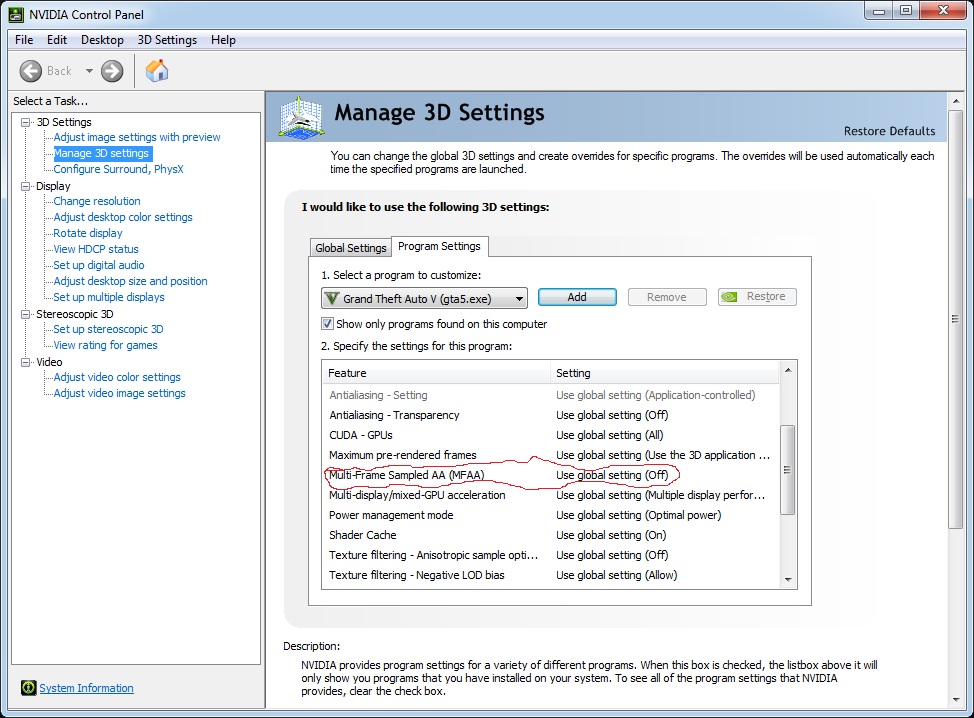Collapse the Display tree node

coord(25,186)
